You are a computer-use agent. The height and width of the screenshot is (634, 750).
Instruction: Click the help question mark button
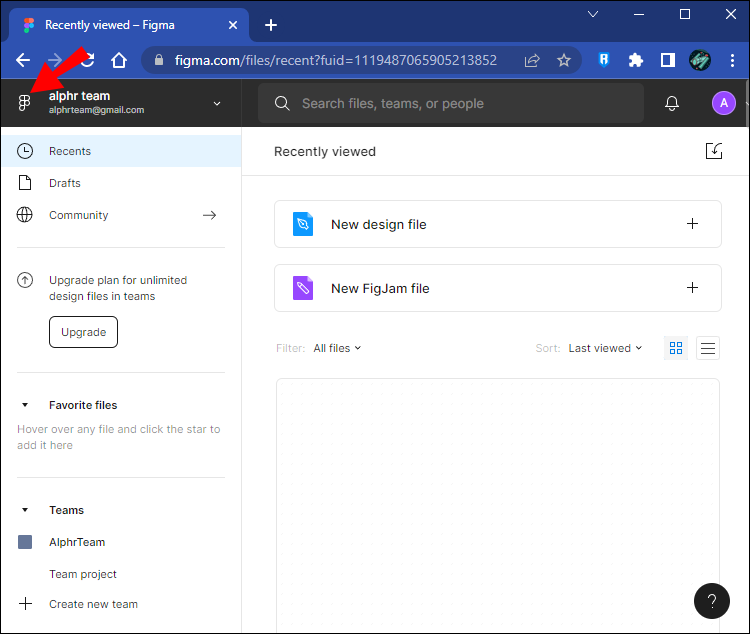pos(712,601)
